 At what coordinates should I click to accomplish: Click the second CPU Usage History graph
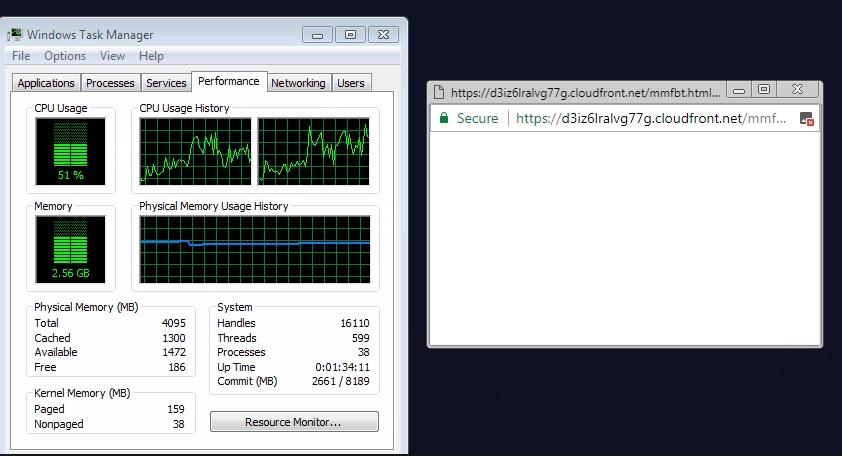click(314, 151)
